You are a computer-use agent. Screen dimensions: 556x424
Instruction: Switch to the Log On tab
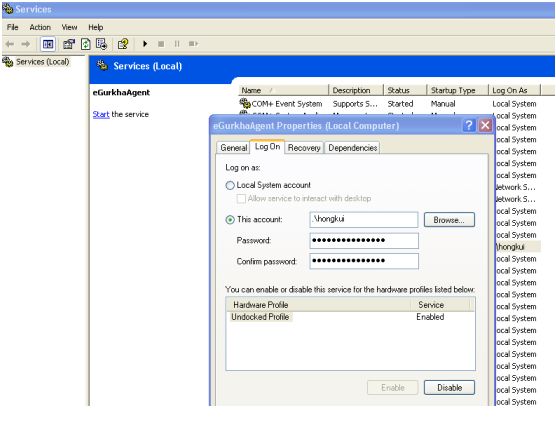coord(267,146)
